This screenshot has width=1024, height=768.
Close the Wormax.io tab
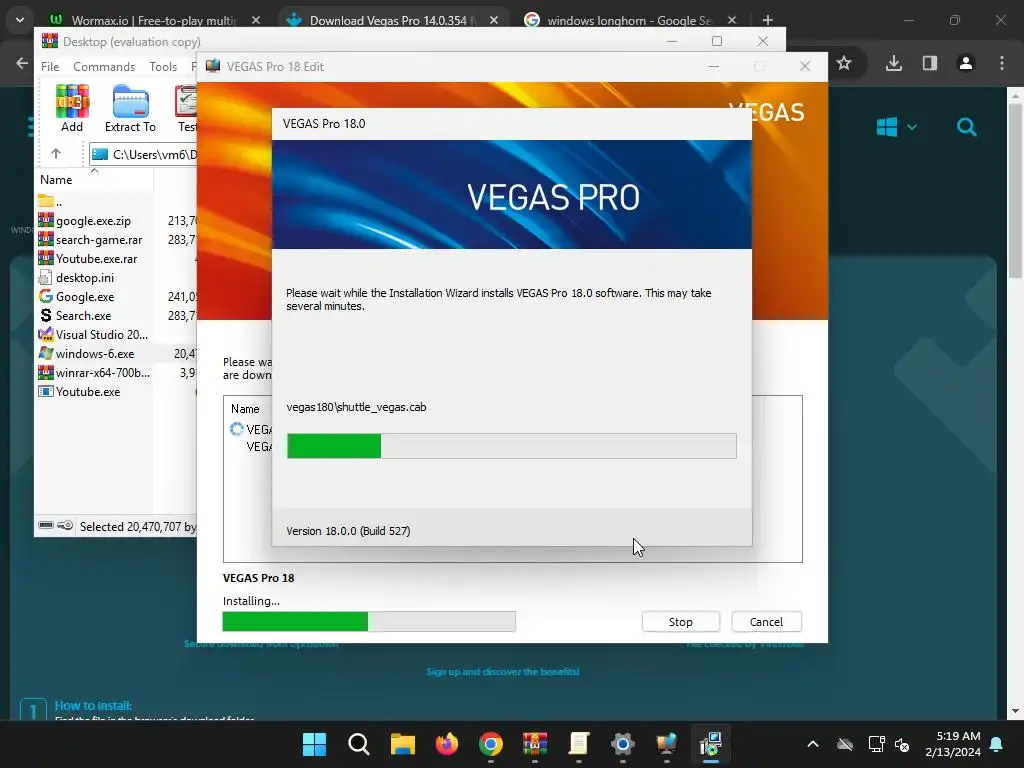(256, 20)
